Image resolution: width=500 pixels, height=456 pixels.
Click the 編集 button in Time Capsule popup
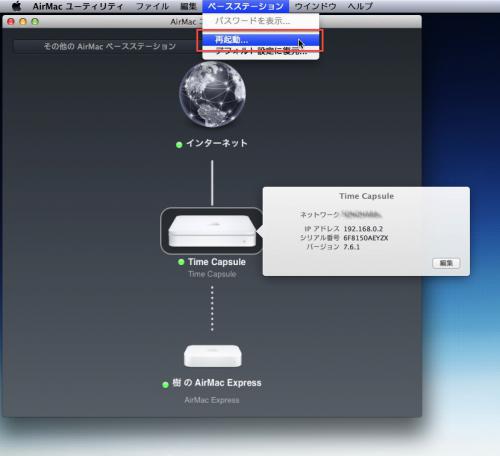tap(446, 263)
